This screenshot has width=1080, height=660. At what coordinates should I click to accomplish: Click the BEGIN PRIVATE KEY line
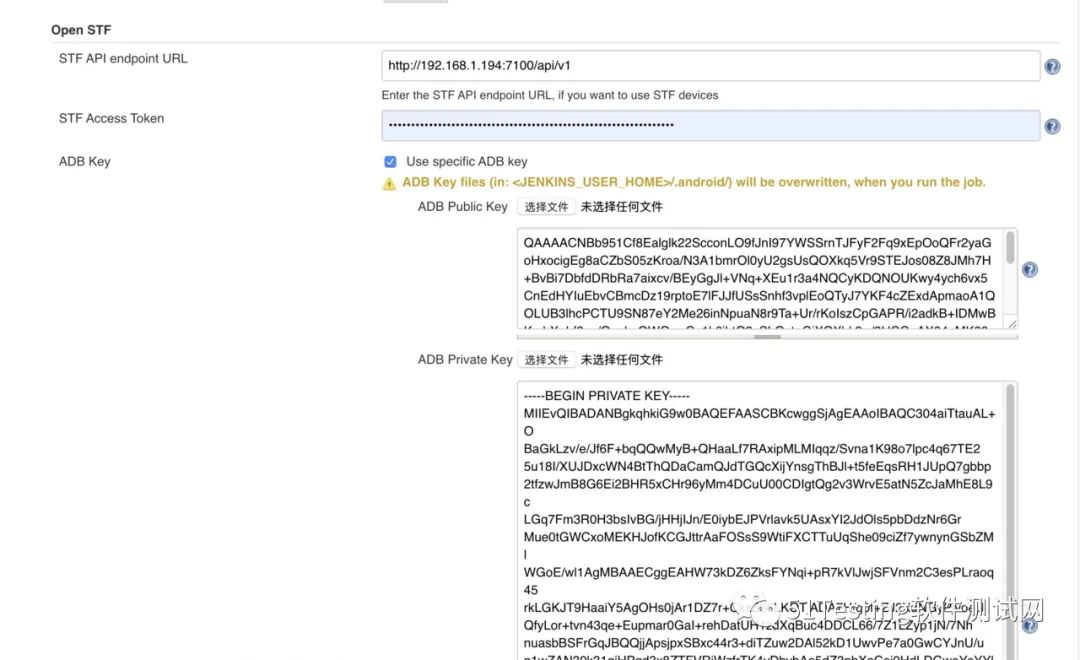click(606, 396)
